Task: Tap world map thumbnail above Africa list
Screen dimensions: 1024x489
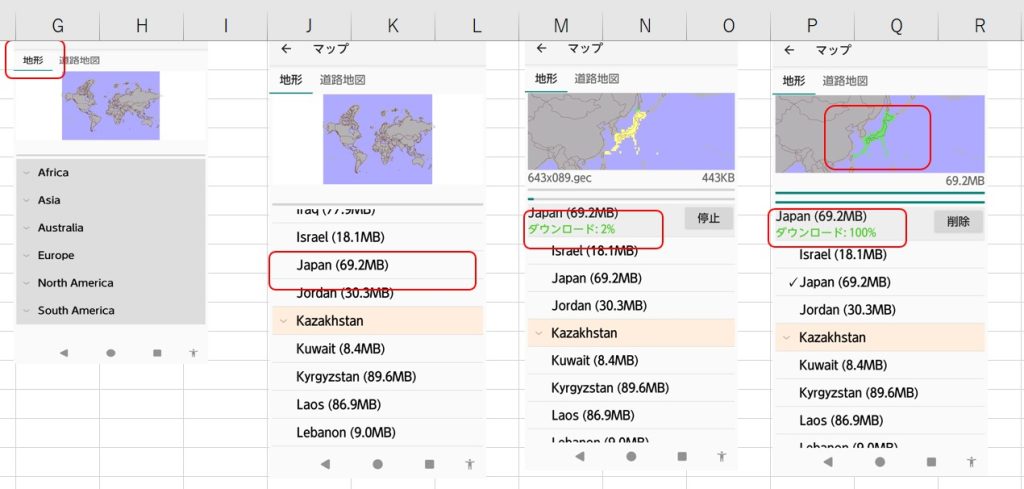Action: (110, 106)
